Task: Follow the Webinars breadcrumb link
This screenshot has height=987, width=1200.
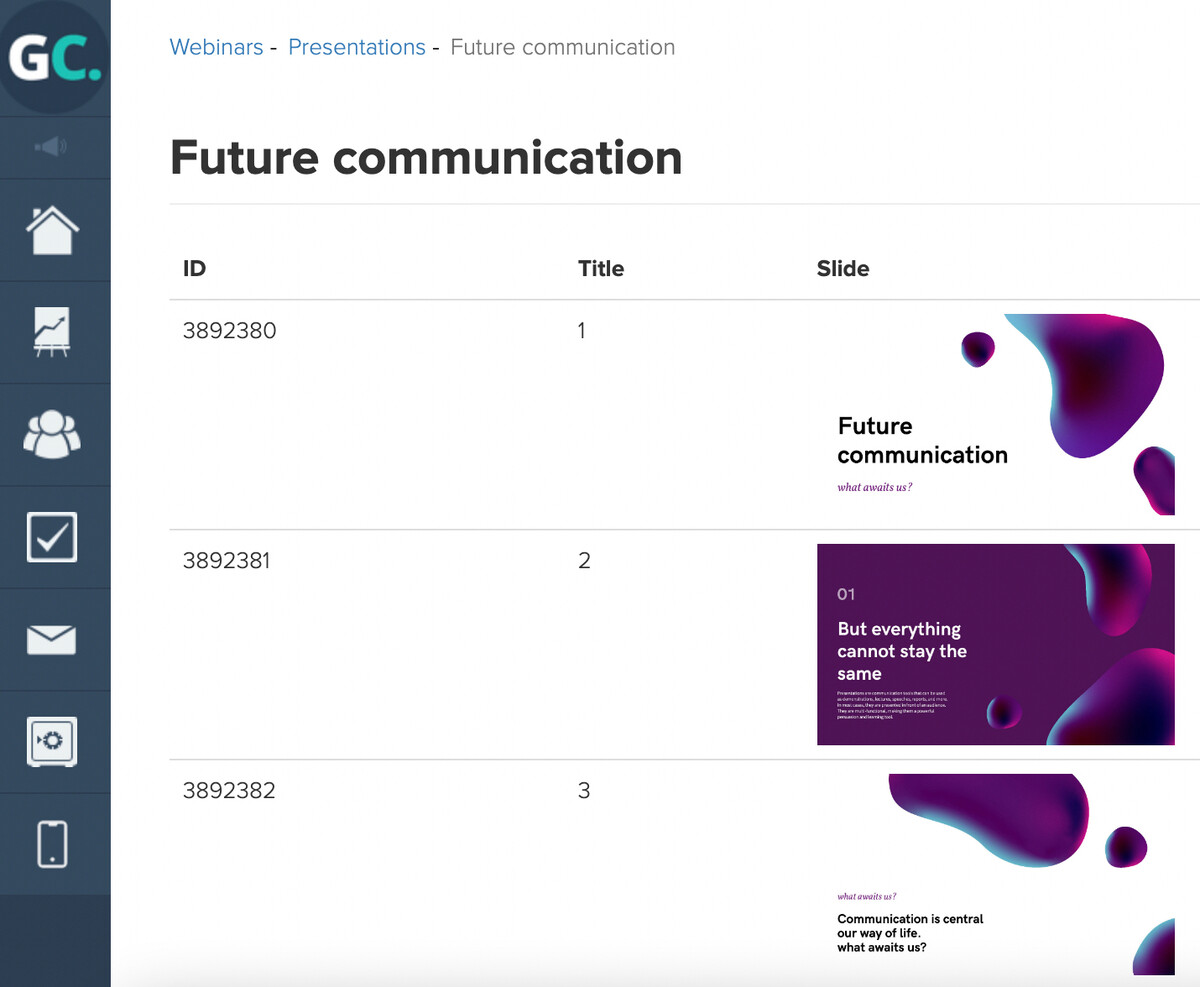Action: tap(216, 47)
